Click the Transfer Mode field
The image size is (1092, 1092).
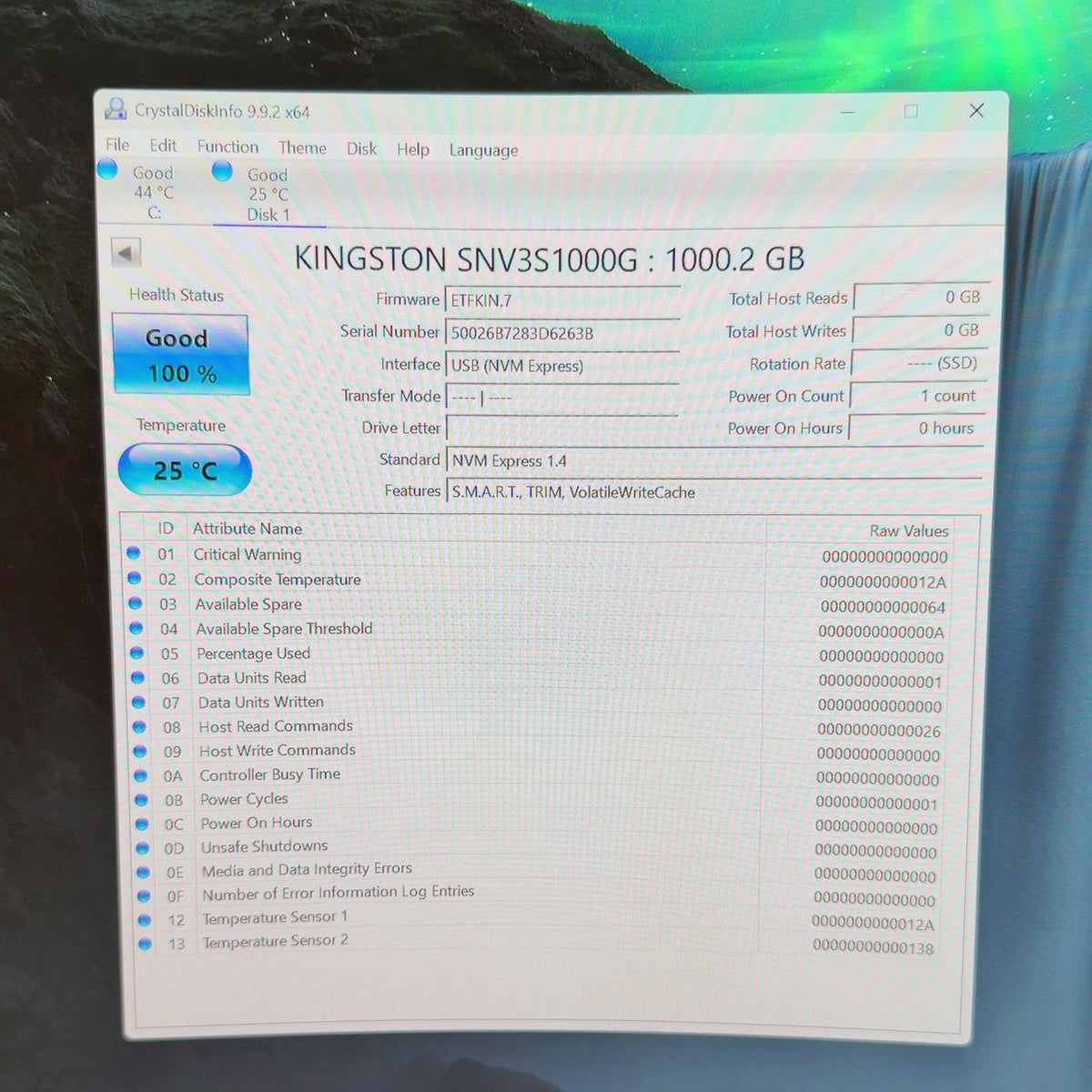click(x=562, y=398)
